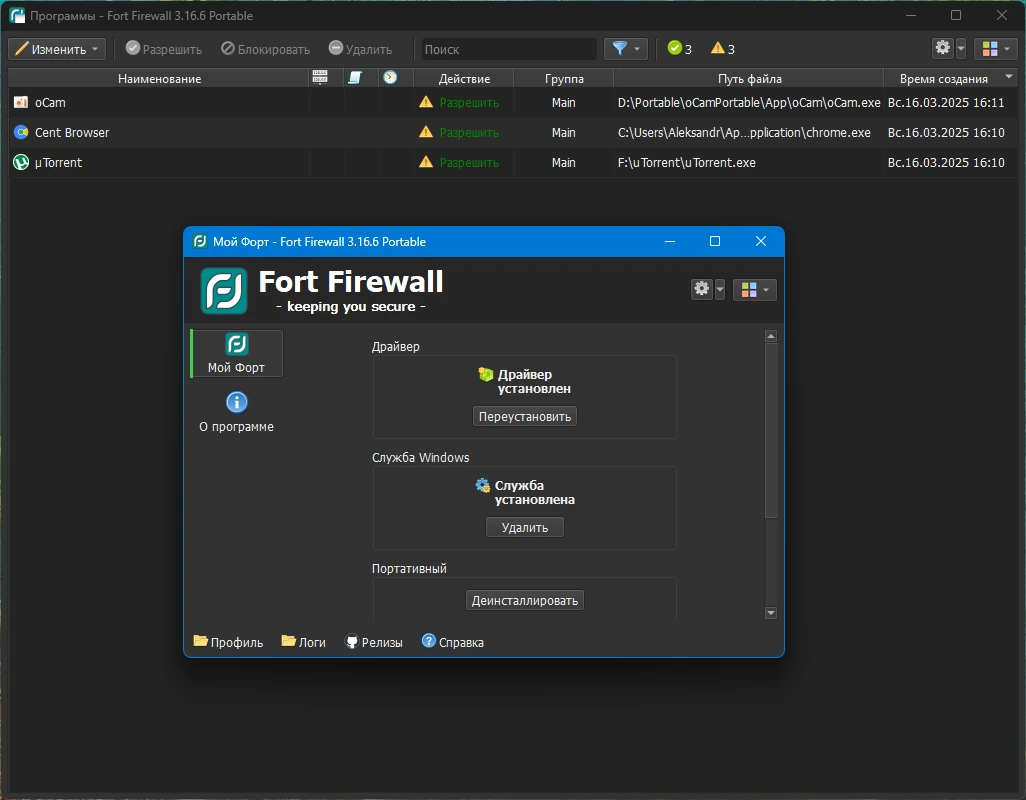The image size is (1026, 800).
Task: Click Разрешить action in oCam row
Action: [469, 103]
